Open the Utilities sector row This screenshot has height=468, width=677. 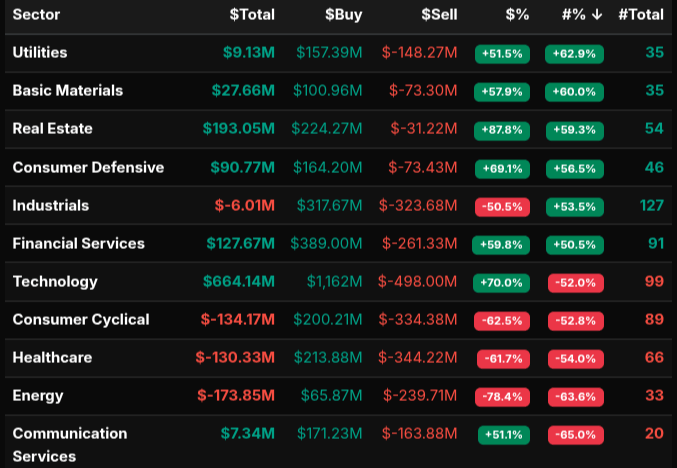pyautogui.click(x=40, y=52)
